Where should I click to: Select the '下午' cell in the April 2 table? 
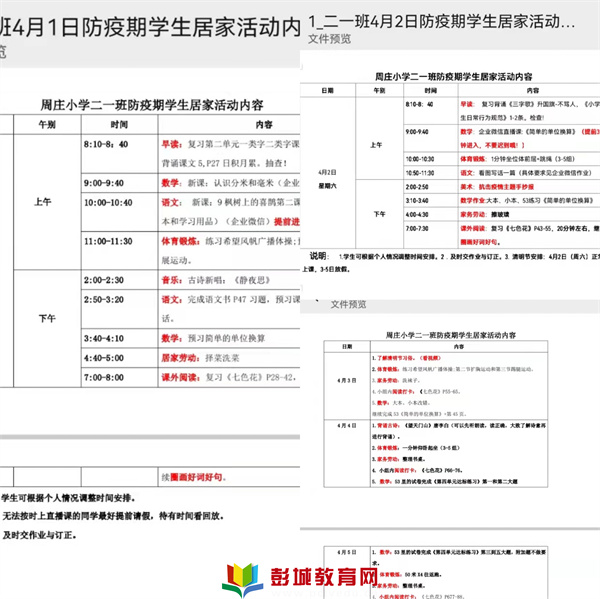pyautogui.click(x=379, y=214)
